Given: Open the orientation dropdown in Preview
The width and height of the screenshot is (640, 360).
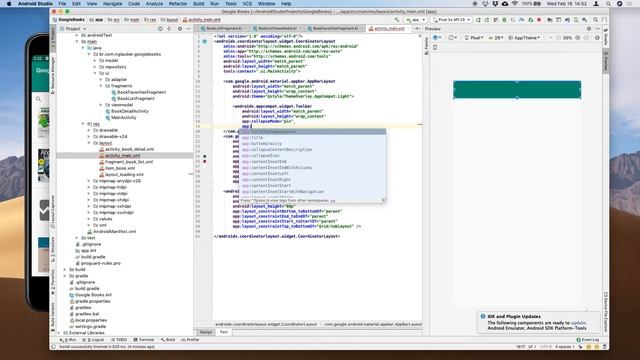Looking at the screenshot, I should [x=452, y=38].
